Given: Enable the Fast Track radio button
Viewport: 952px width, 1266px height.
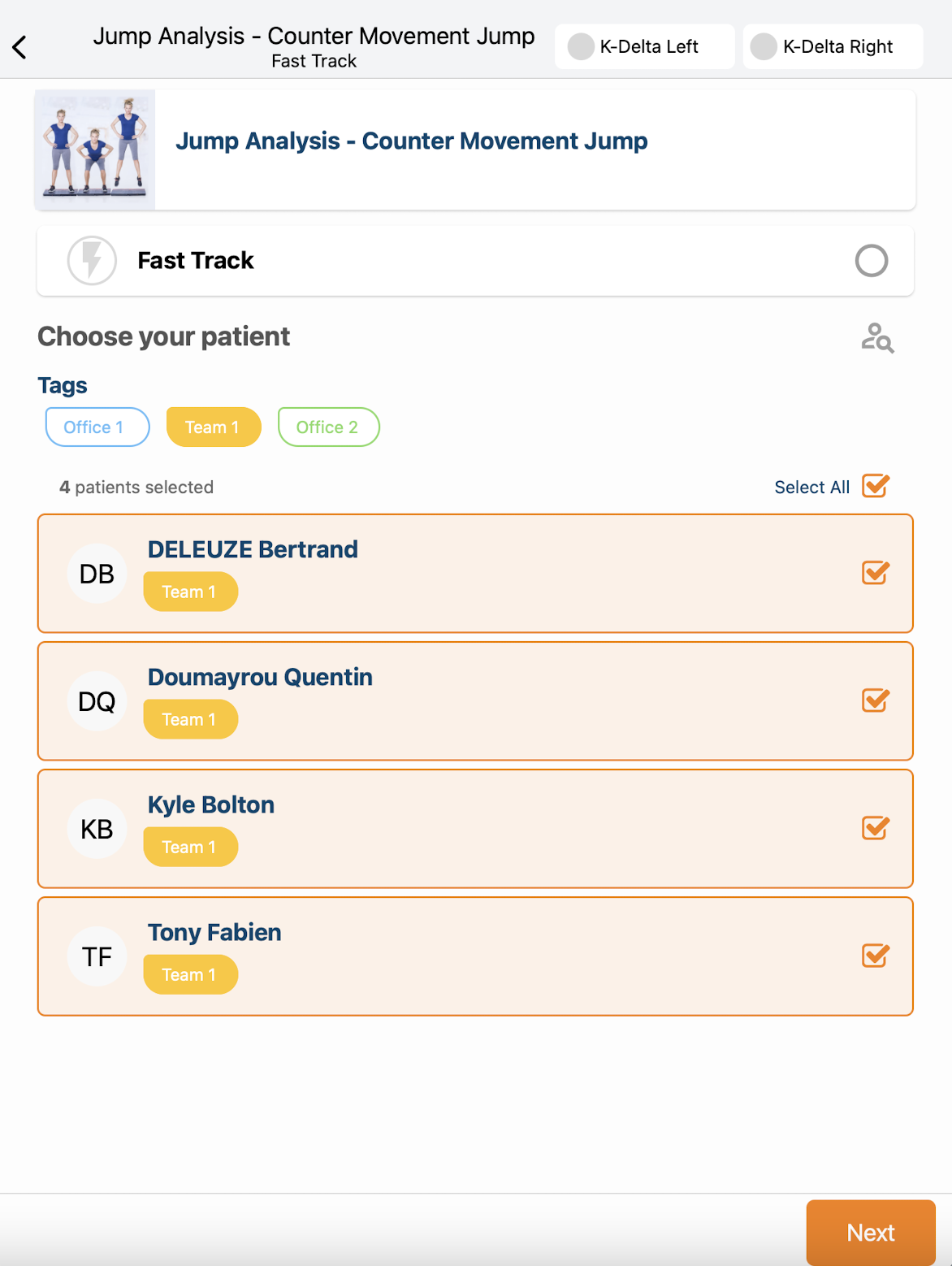Looking at the screenshot, I should 872,261.
